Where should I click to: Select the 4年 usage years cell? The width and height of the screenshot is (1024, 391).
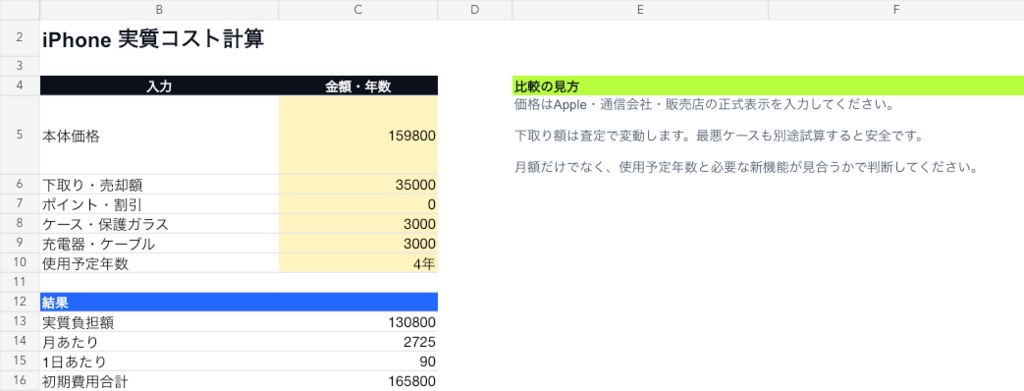click(x=358, y=263)
